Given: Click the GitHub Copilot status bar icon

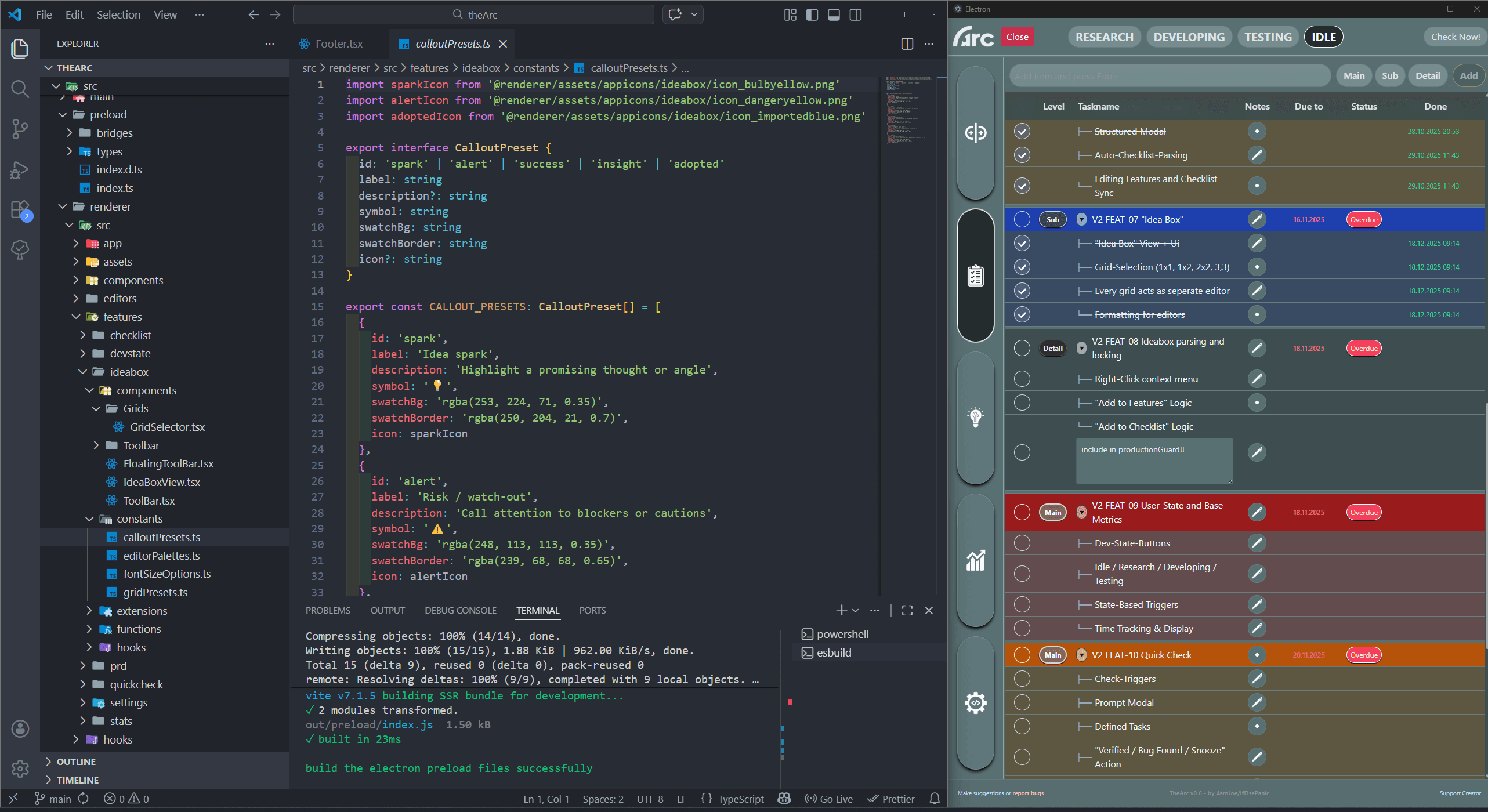Looking at the screenshot, I should click(x=783, y=799).
